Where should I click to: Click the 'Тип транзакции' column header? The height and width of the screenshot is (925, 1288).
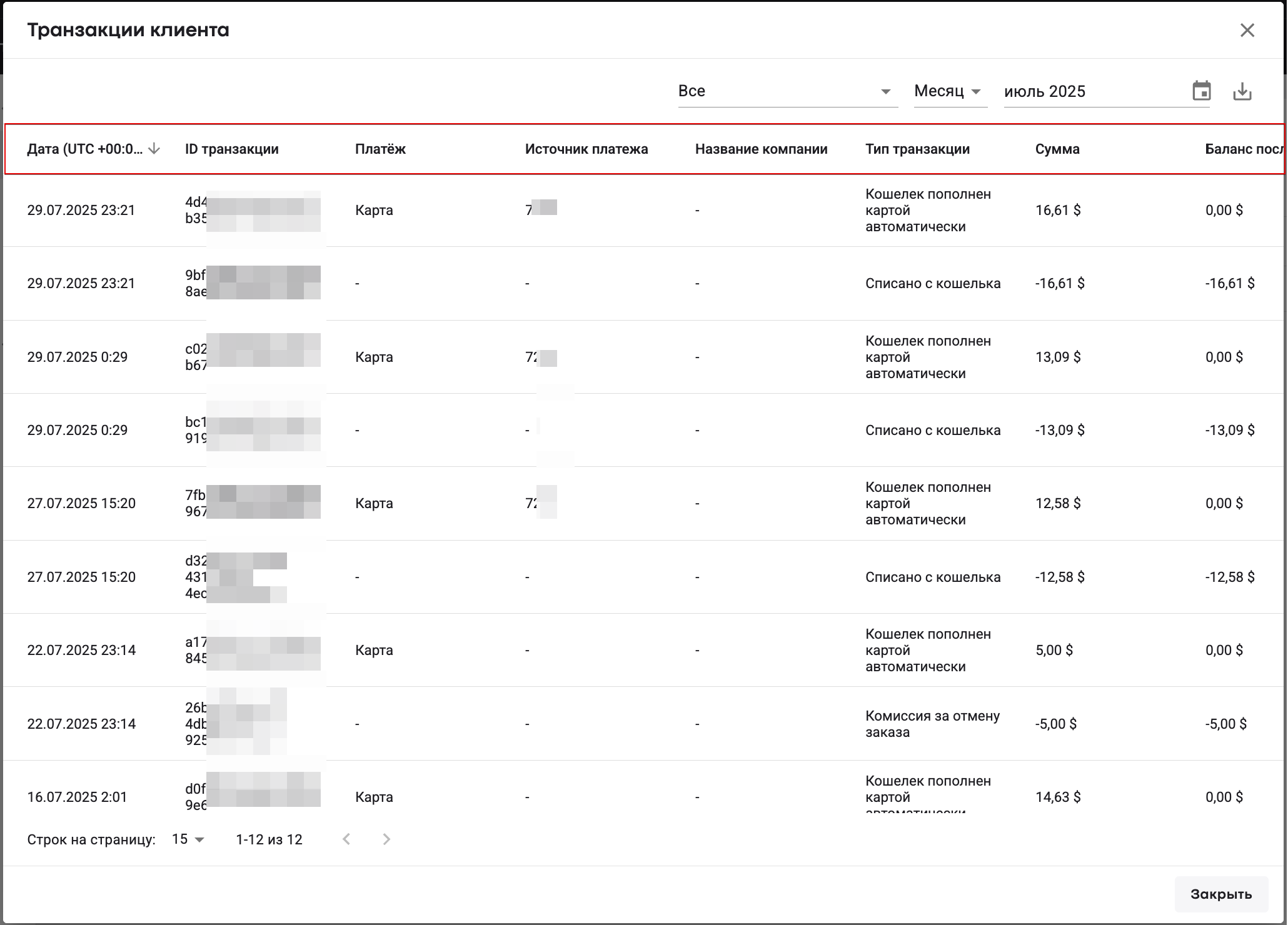[917, 149]
